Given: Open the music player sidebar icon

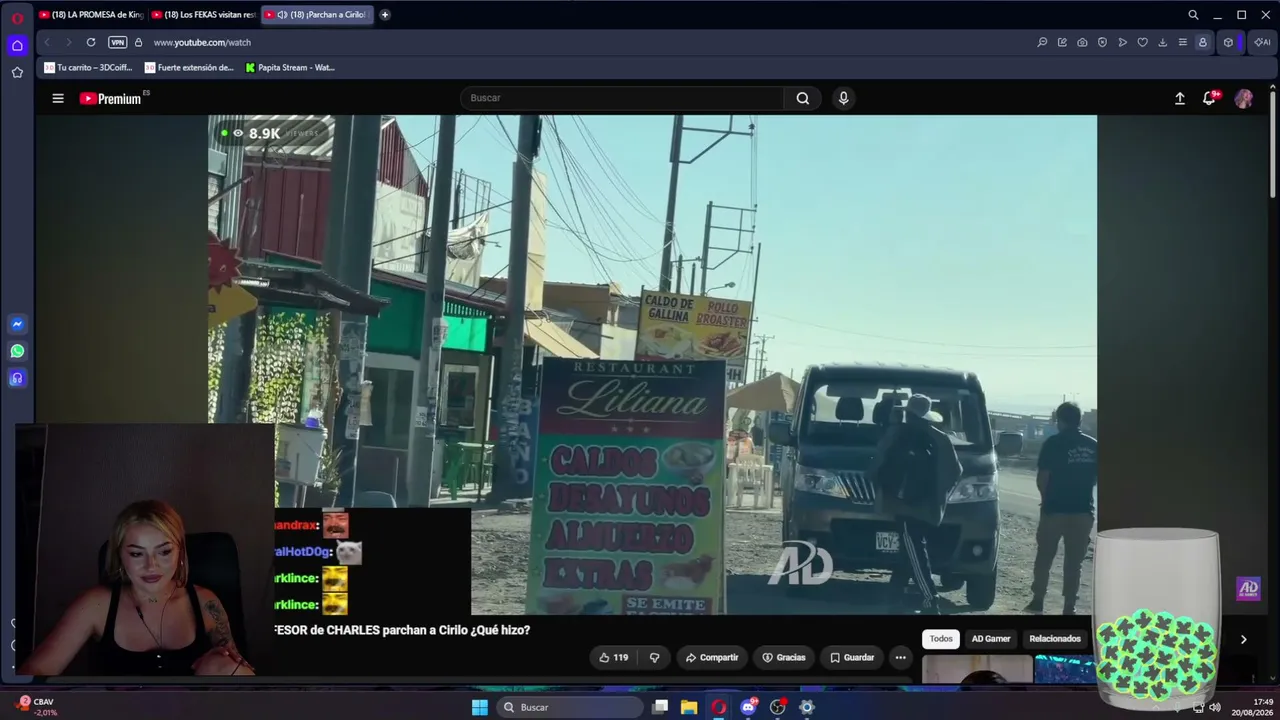Looking at the screenshot, I should pyautogui.click(x=17, y=378).
